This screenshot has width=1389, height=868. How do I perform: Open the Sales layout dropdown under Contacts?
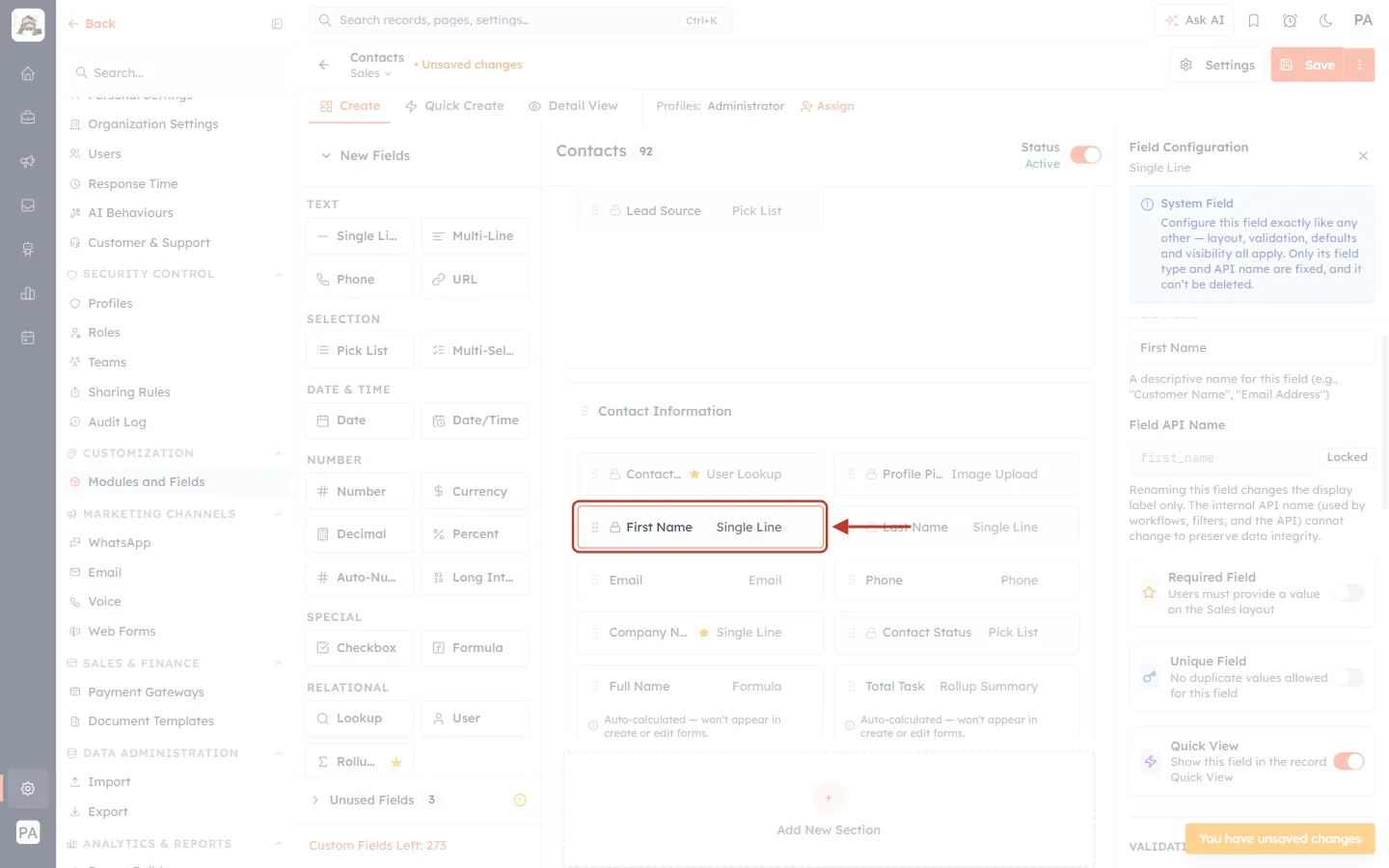[x=370, y=74]
